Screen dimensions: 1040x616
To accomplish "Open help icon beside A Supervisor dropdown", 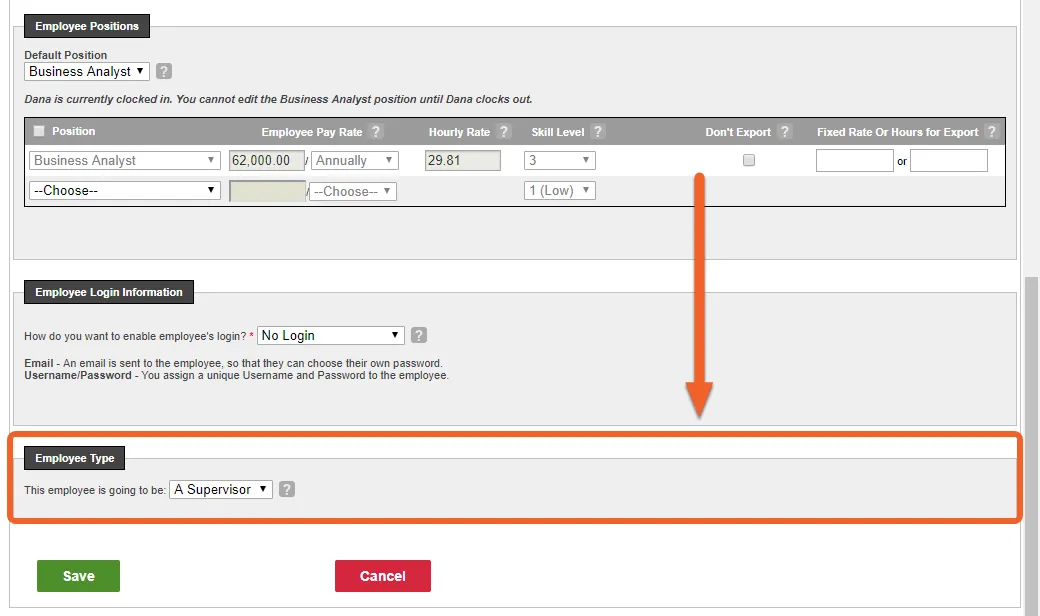I will tap(287, 489).
